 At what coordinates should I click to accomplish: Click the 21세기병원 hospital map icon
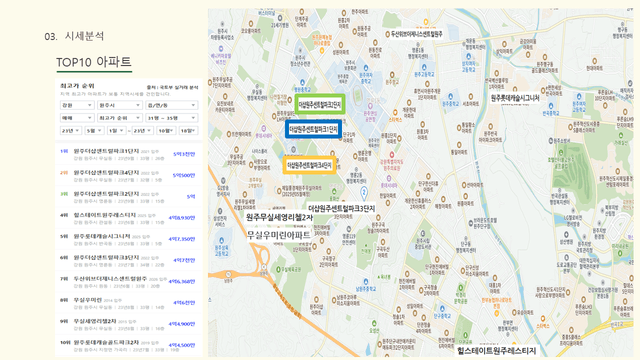click(x=280, y=18)
